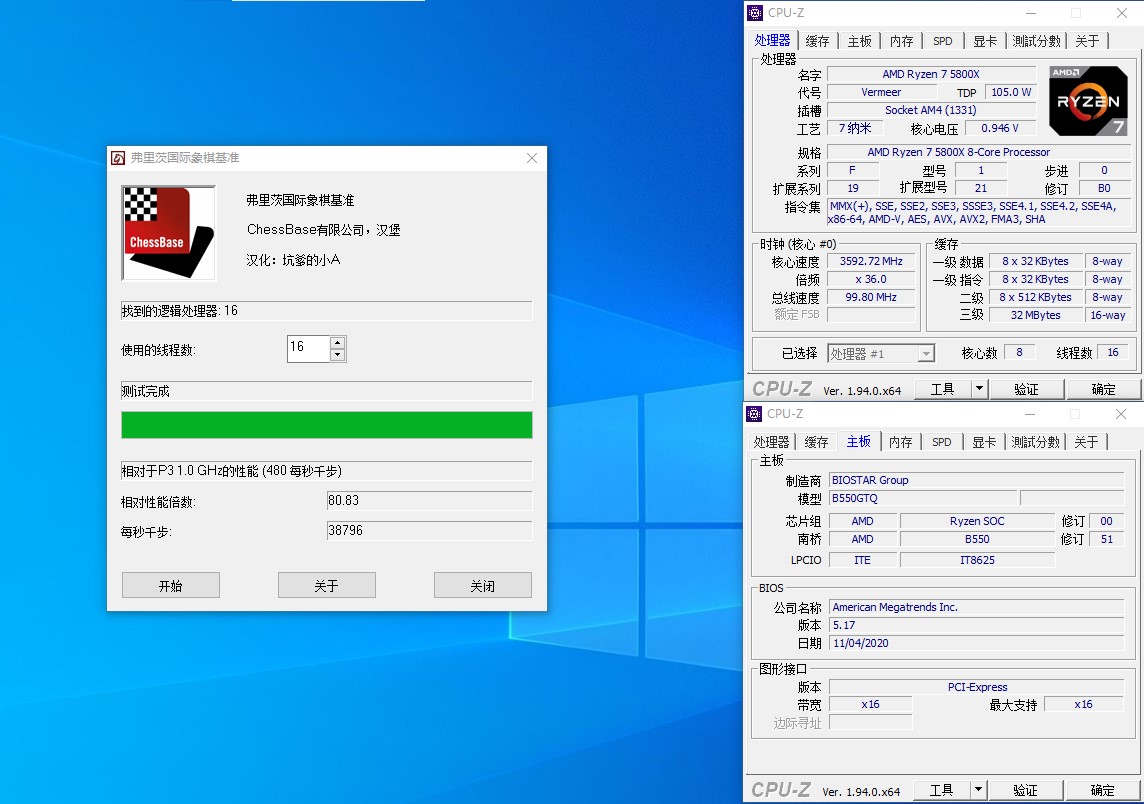Viewport: 1144px width, 804px height.
Task: Close the lower CPU-Z window
Action: point(1121,414)
